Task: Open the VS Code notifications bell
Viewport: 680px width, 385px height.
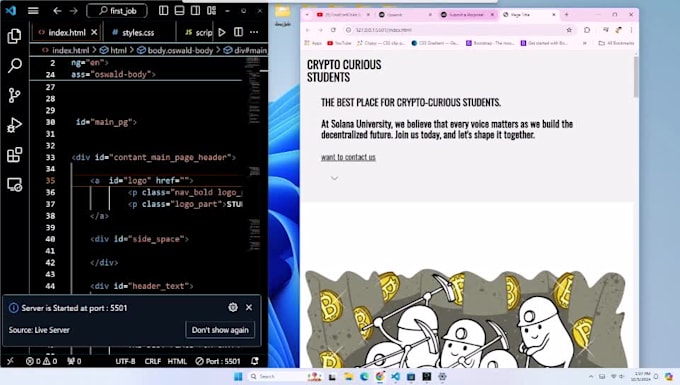Action: click(x=255, y=361)
